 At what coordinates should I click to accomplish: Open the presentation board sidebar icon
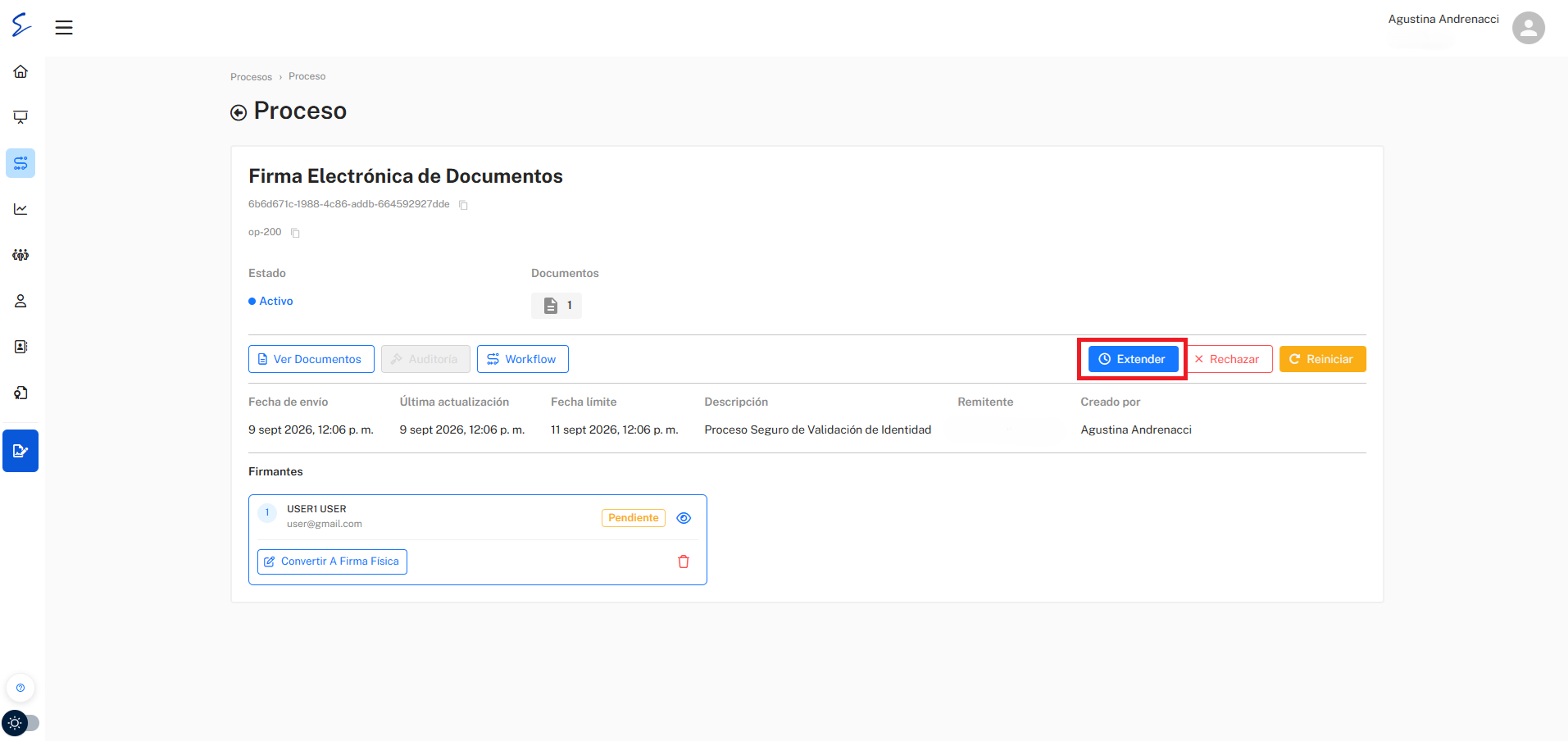point(20,117)
